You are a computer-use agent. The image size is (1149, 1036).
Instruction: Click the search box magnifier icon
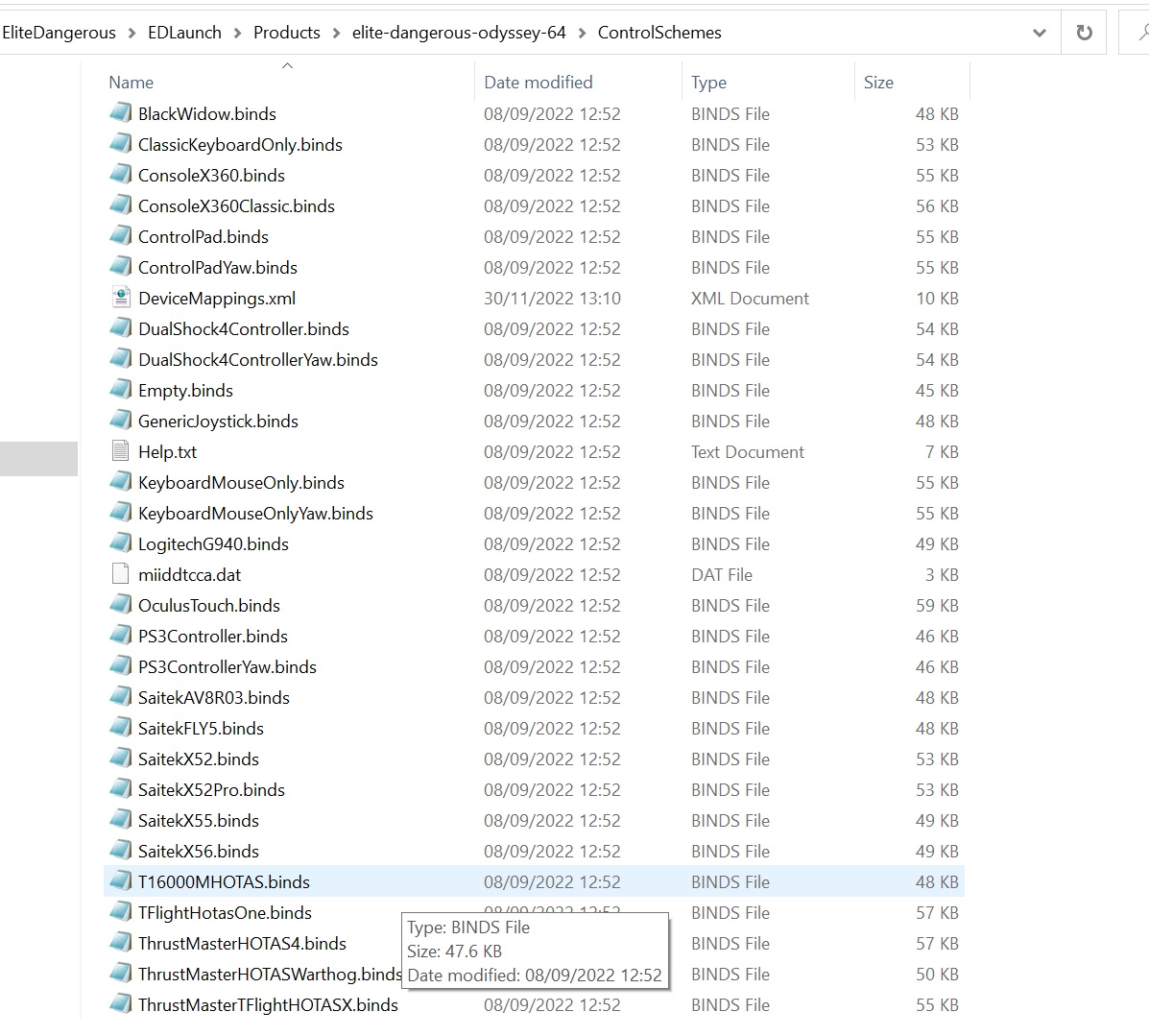(x=1142, y=33)
